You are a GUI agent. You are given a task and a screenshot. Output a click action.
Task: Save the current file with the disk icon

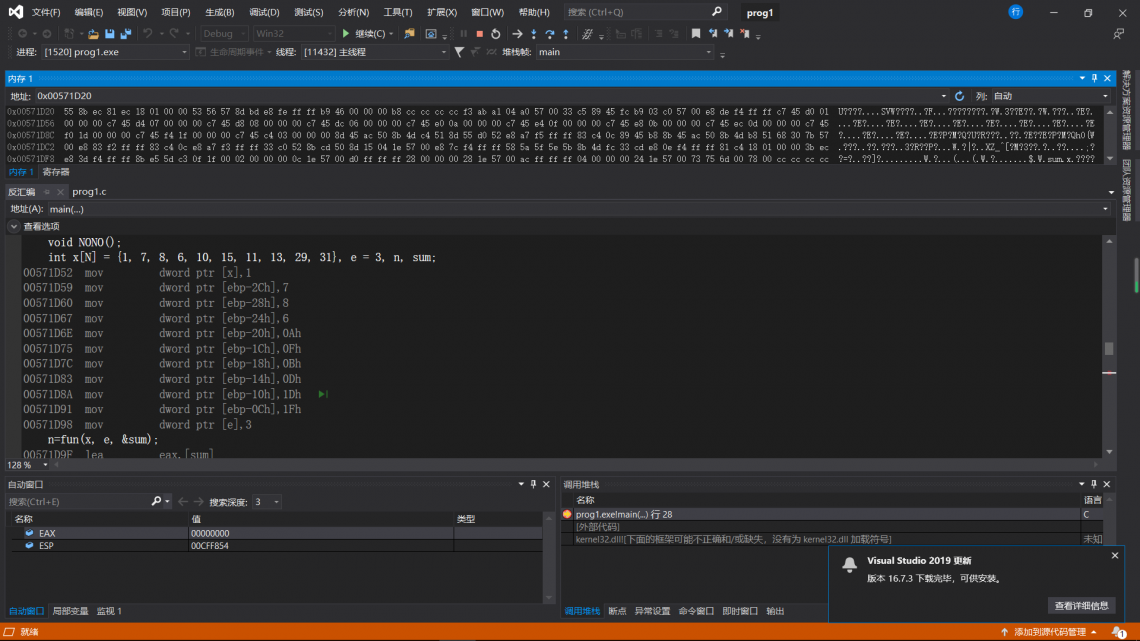(110, 34)
